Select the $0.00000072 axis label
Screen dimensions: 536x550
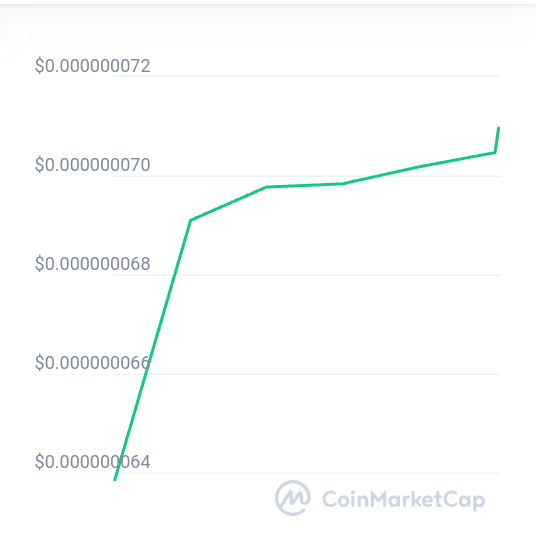click(93, 66)
